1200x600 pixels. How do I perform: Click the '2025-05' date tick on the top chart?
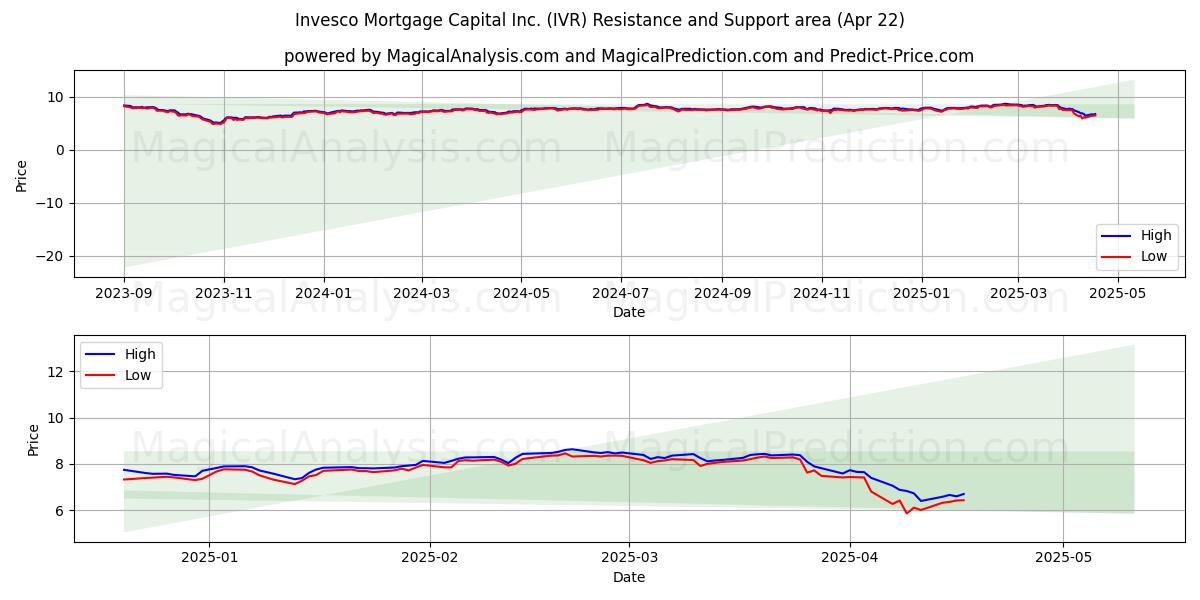tap(1119, 295)
